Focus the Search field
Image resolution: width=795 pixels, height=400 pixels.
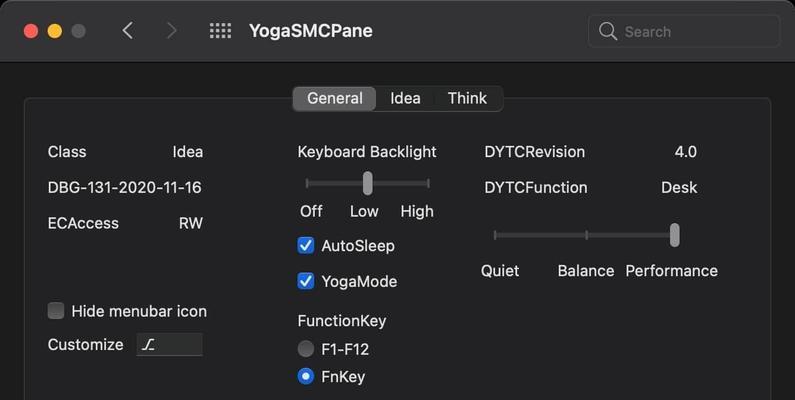(683, 31)
